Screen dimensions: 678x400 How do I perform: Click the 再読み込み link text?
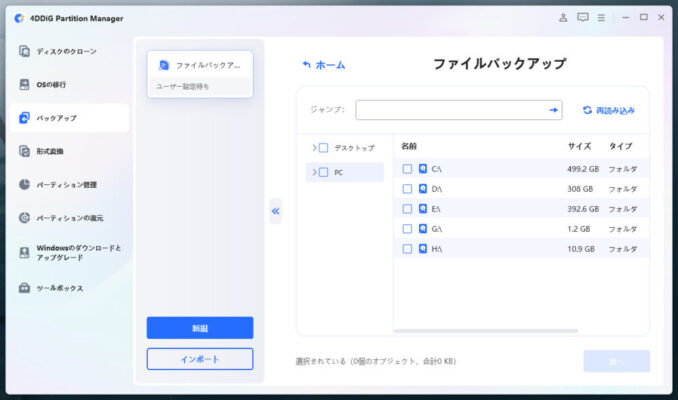615,111
